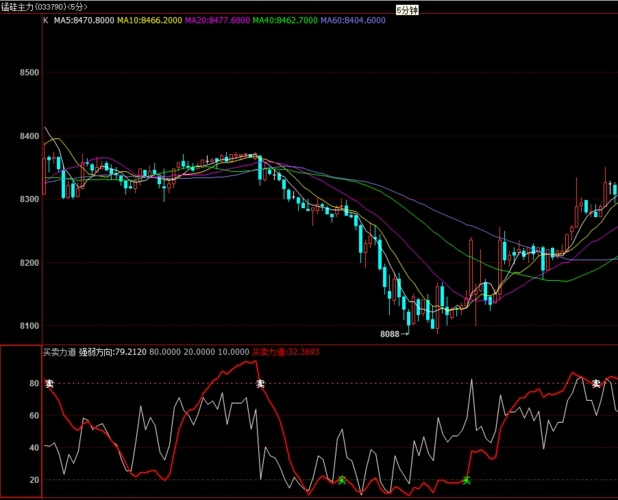This screenshot has width=618, height=500.
Task: Click the grey 买卖力道 indicator name
Action: pos(59,352)
